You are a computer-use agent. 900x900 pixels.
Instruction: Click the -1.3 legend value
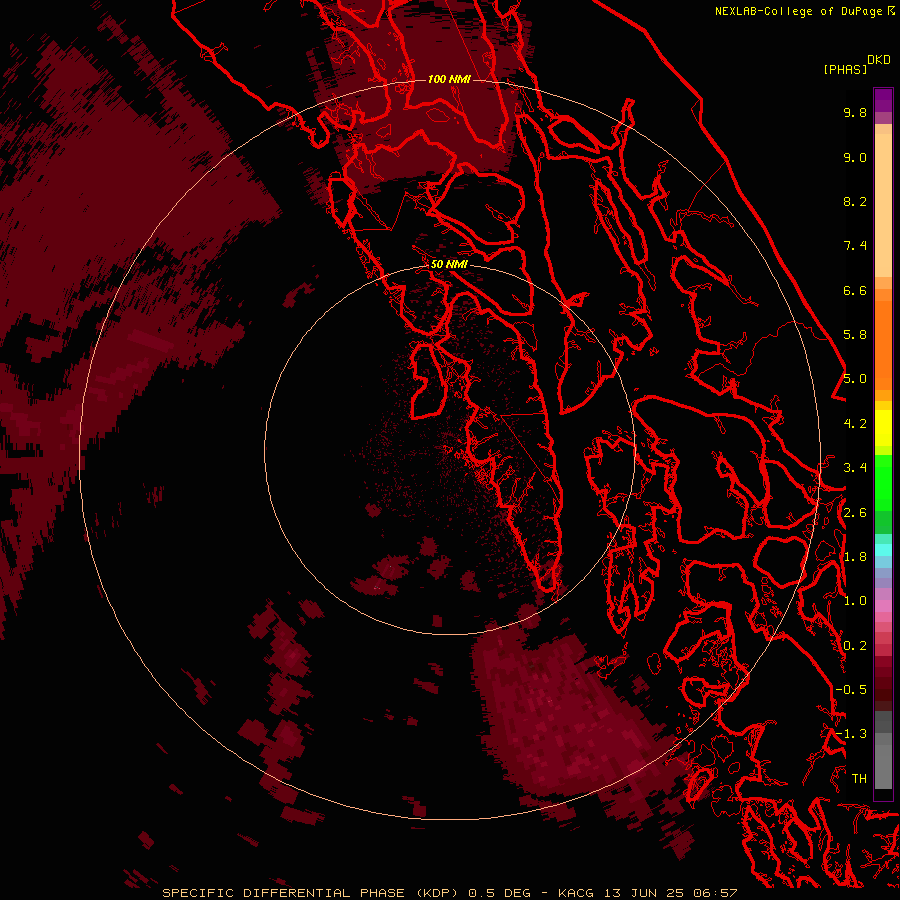click(x=851, y=734)
